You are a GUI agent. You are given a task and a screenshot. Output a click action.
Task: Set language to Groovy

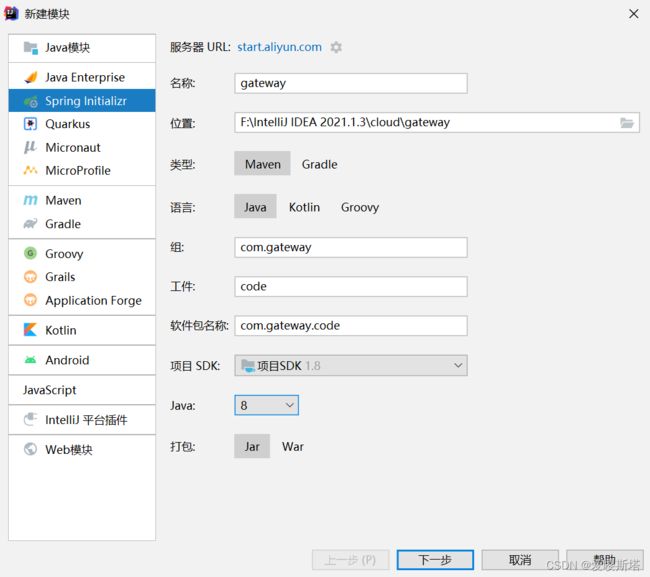point(360,207)
